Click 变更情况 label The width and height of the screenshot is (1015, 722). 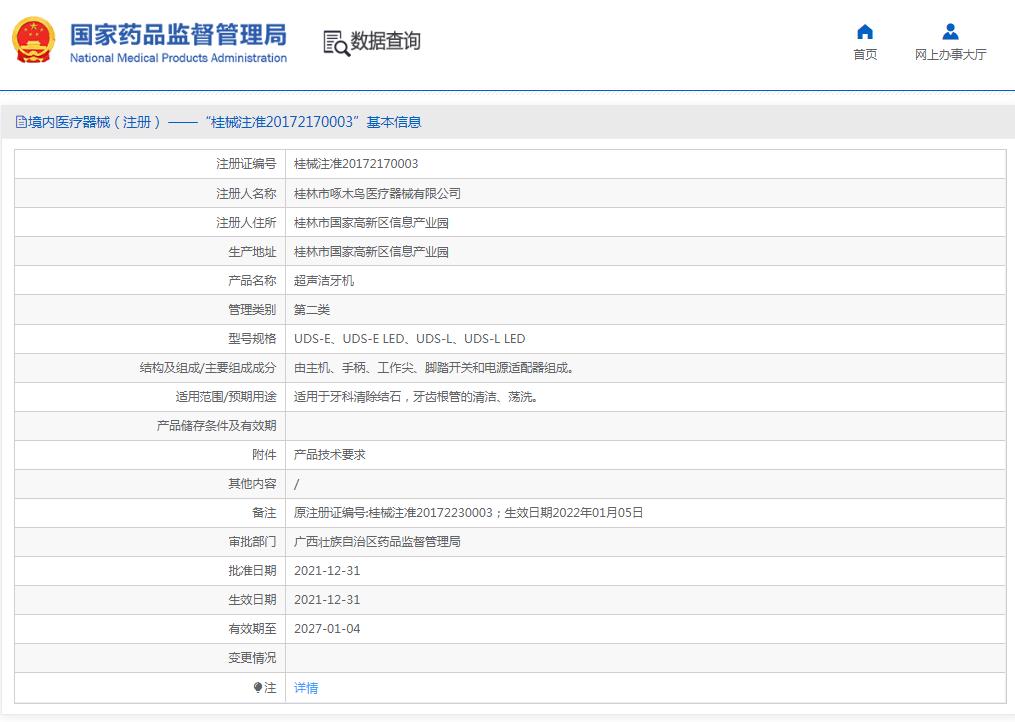click(252, 658)
